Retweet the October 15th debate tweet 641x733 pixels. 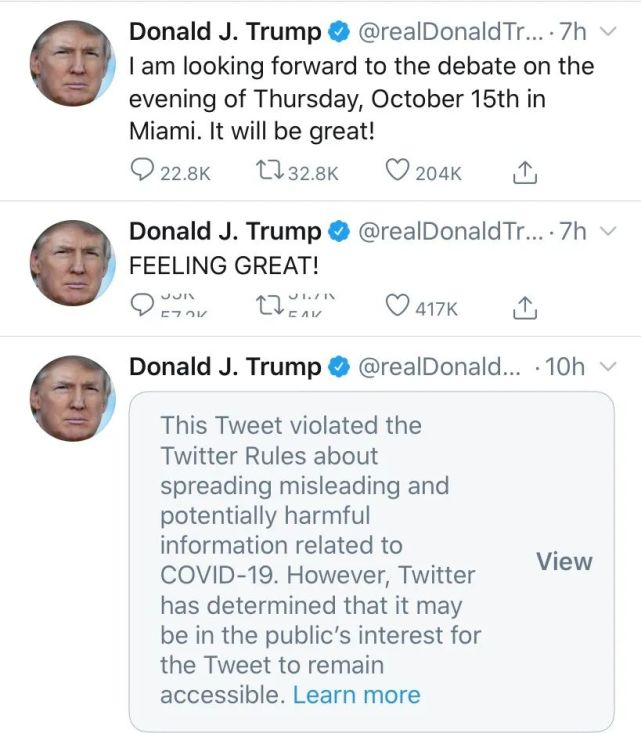[x=268, y=172]
